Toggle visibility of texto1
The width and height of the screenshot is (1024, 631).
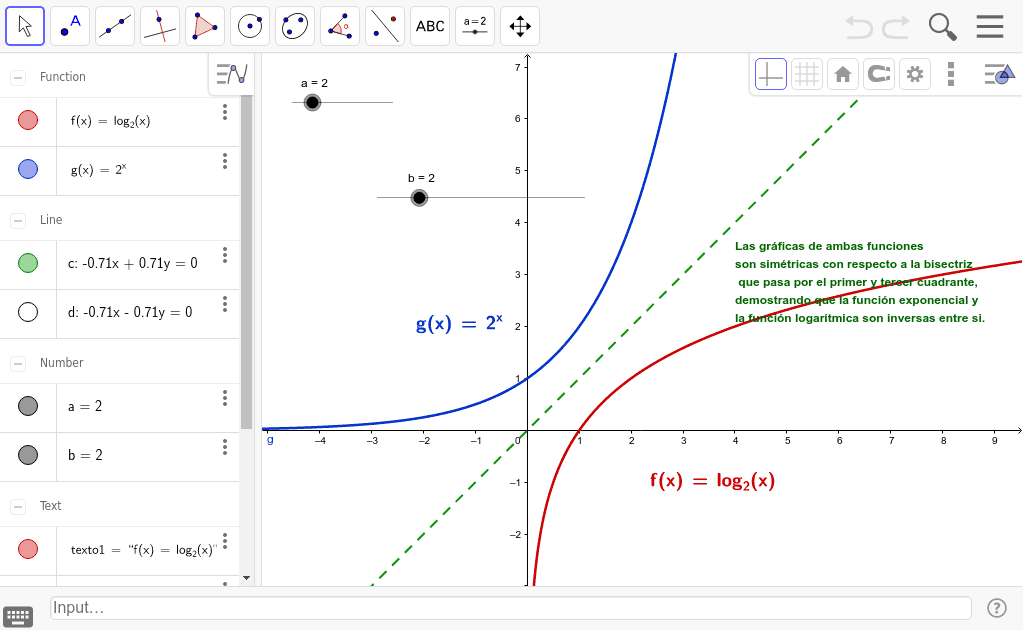pyautogui.click(x=28, y=549)
